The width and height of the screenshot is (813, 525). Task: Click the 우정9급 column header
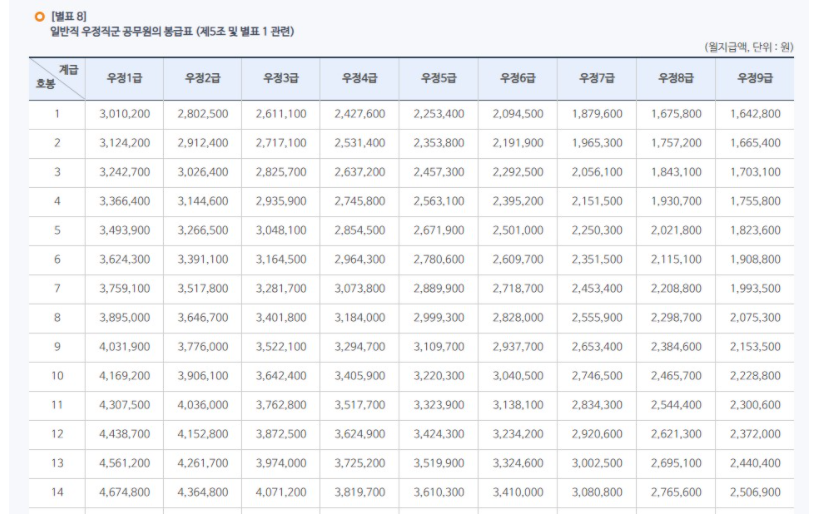pos(755,78)
